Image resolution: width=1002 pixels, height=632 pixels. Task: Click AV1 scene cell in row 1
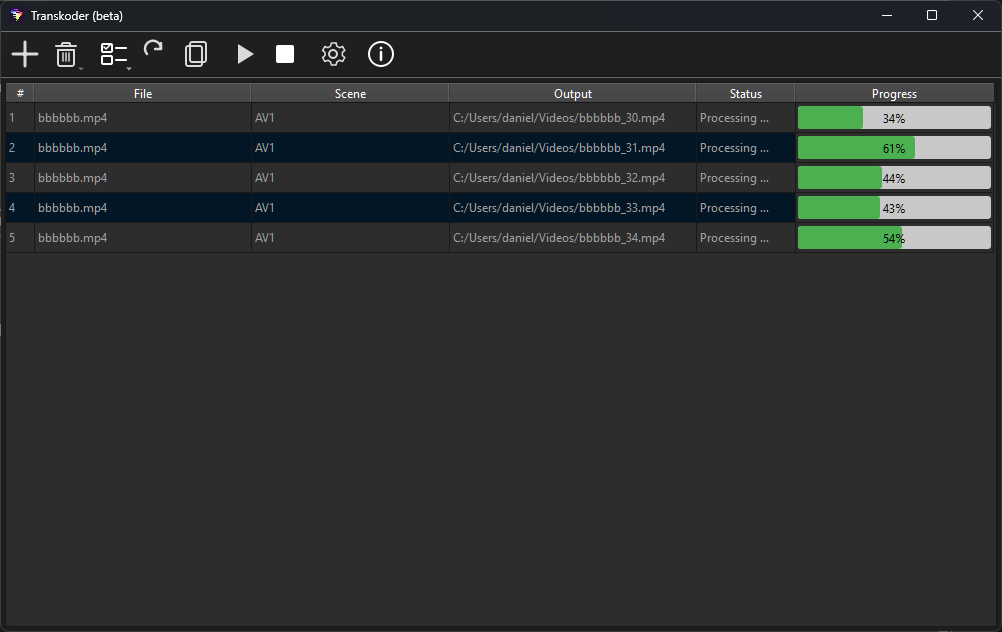350,118
